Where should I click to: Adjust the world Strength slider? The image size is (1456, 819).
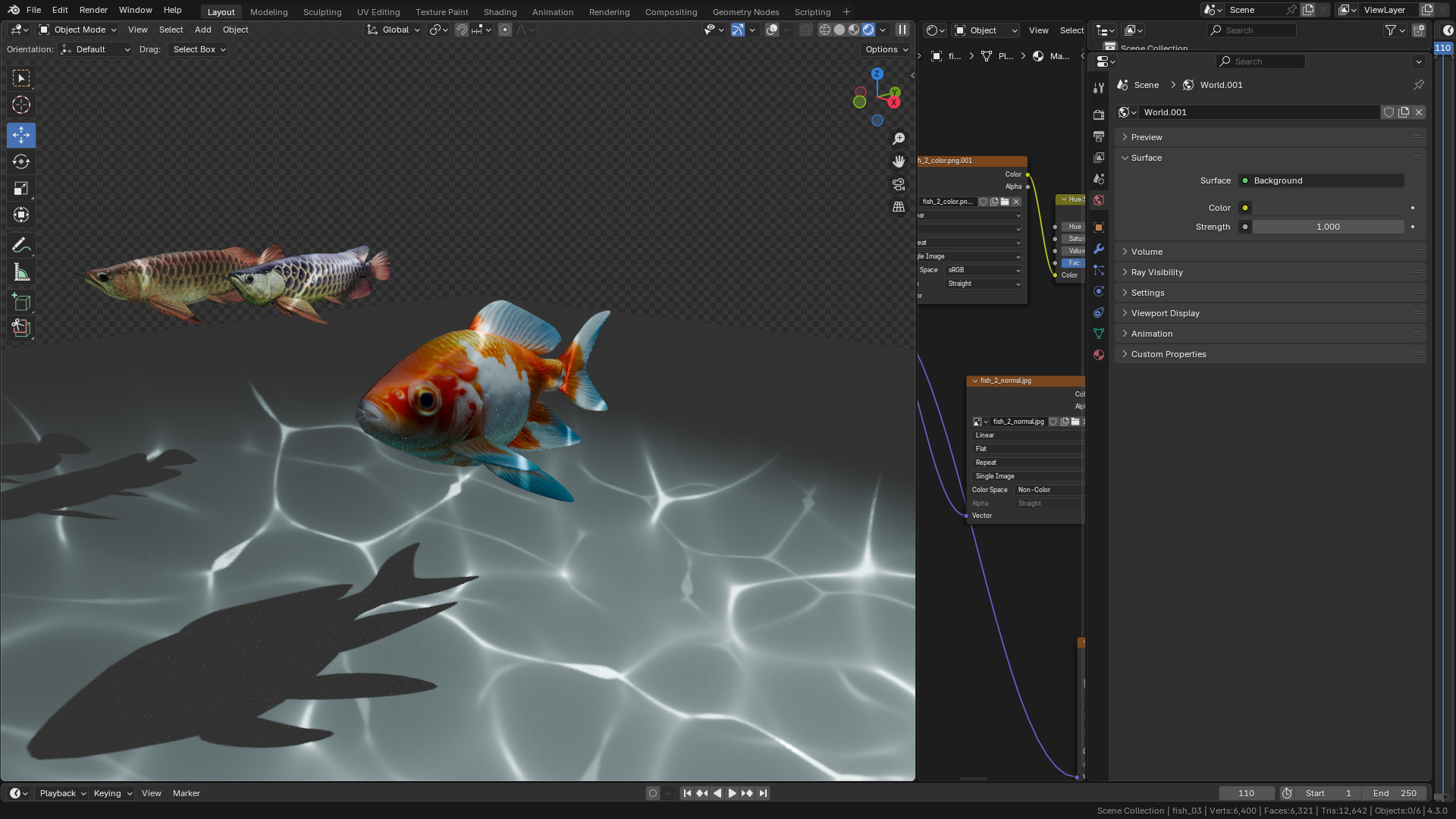coord(1327,227)
